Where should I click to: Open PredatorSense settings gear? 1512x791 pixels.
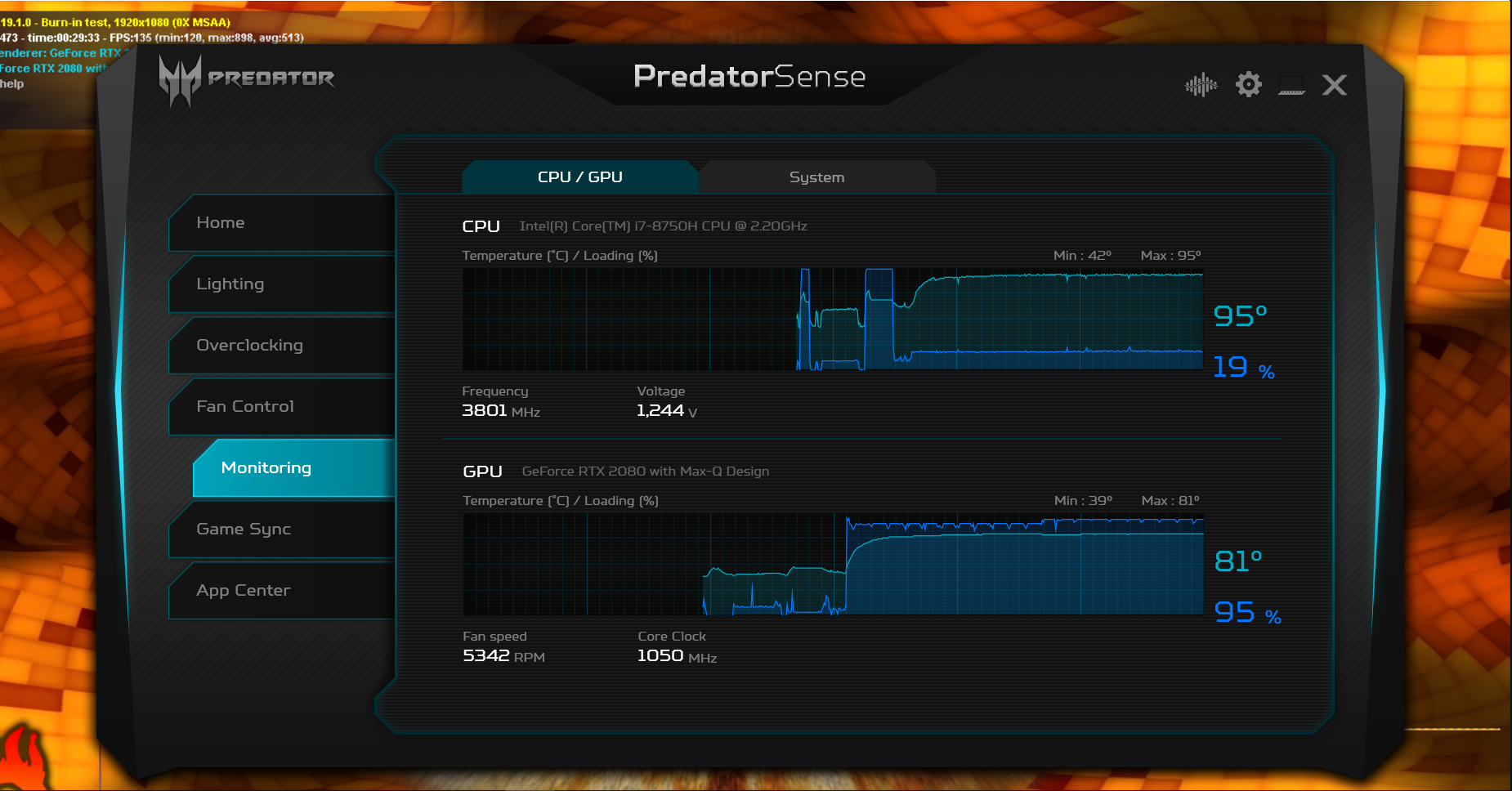coord(1248,84)
